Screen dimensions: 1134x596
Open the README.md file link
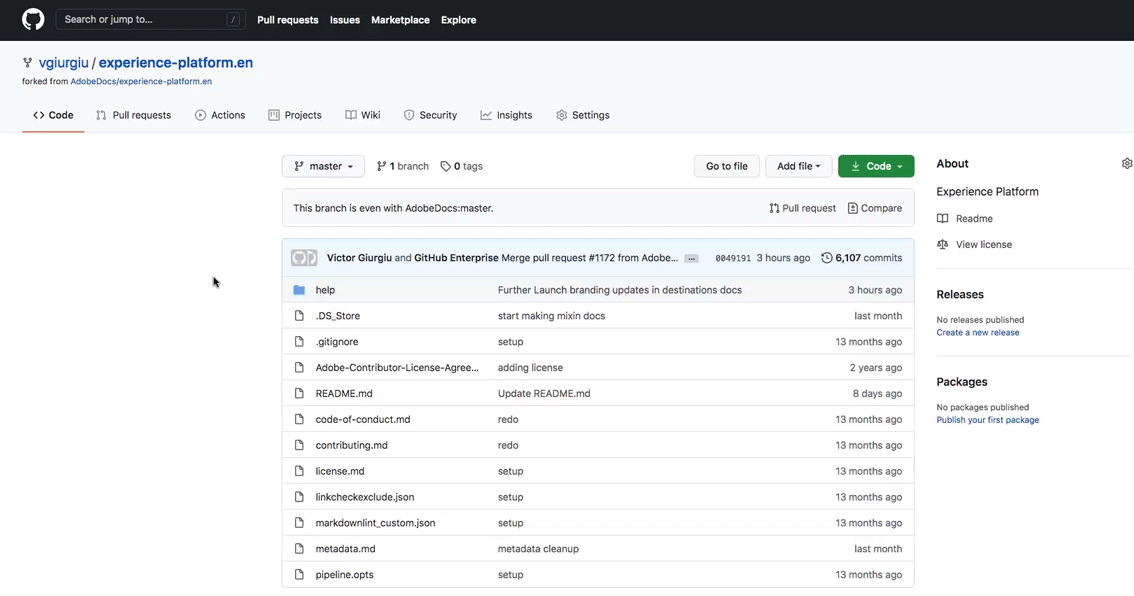344,394
